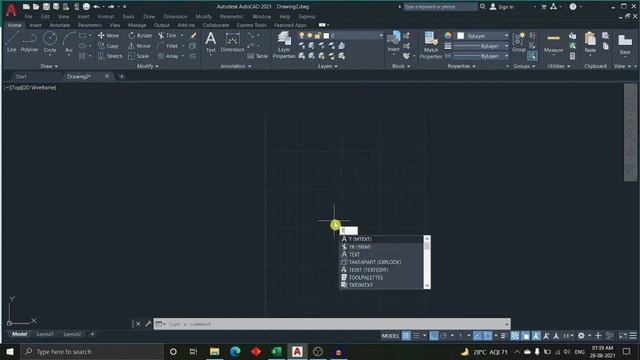
Task: Click the Erase pencil icon
Action: coord(193,36)
